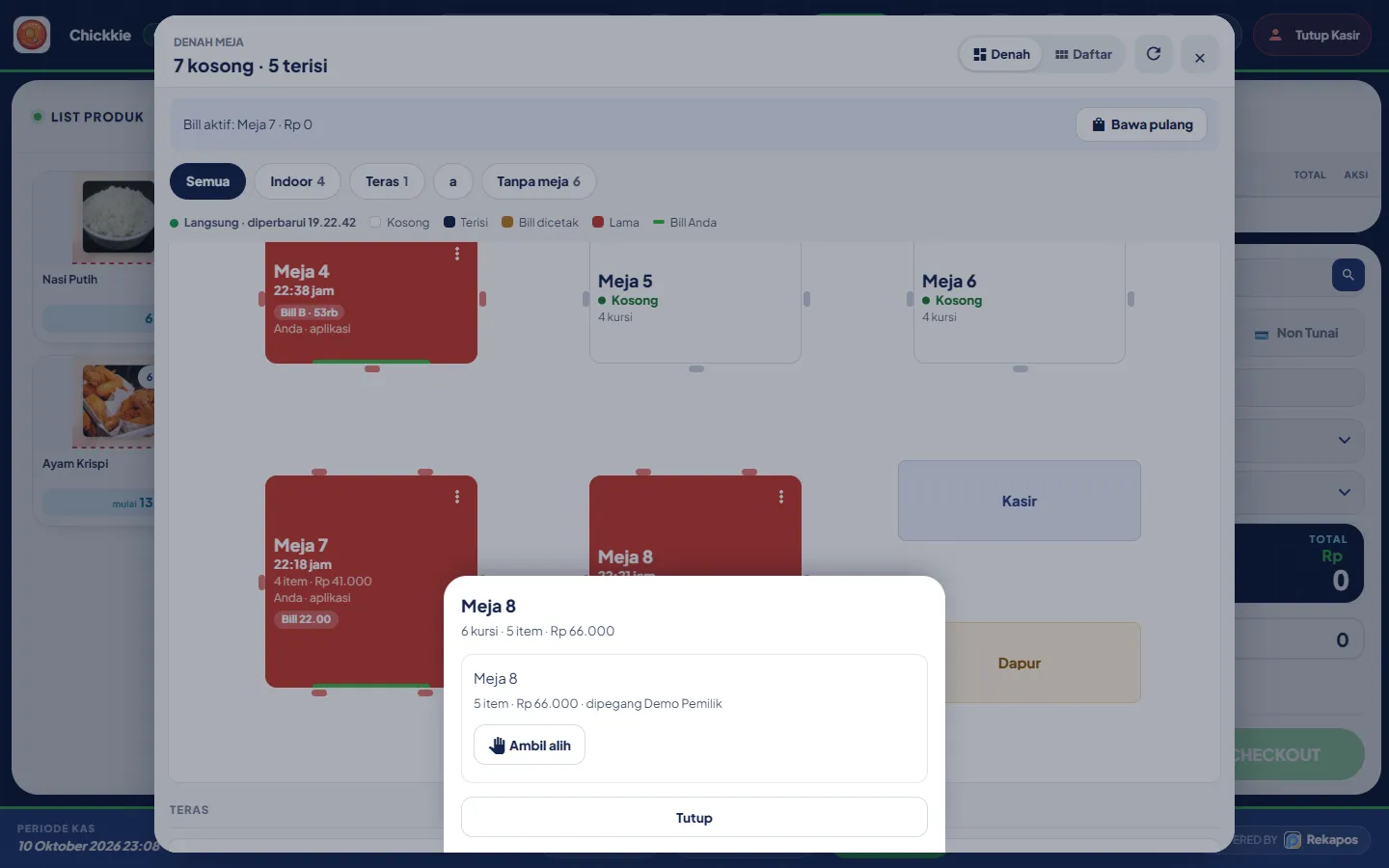Click the Meja 8 bill entry card
This screenshot has height=868, width=1389.
694,719
